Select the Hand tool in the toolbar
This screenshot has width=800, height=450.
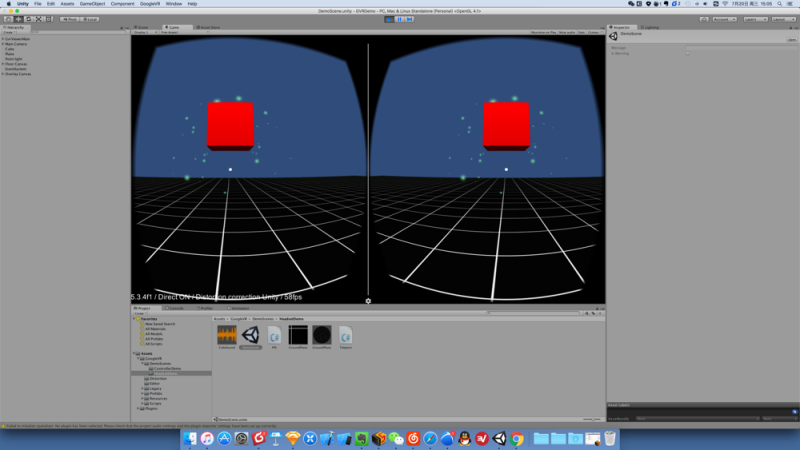point(8,19)
